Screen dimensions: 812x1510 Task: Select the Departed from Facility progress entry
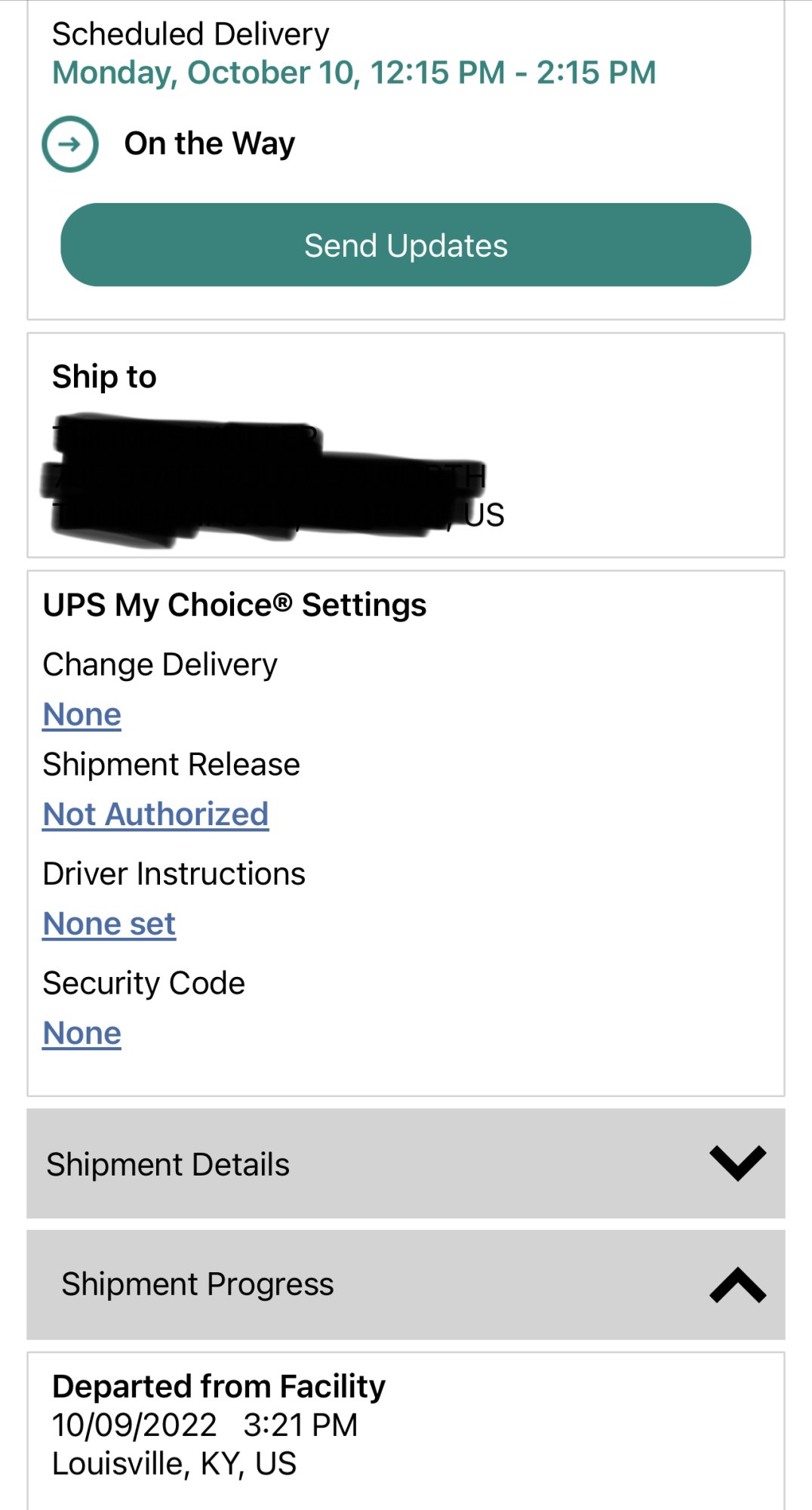point(219,1386)
